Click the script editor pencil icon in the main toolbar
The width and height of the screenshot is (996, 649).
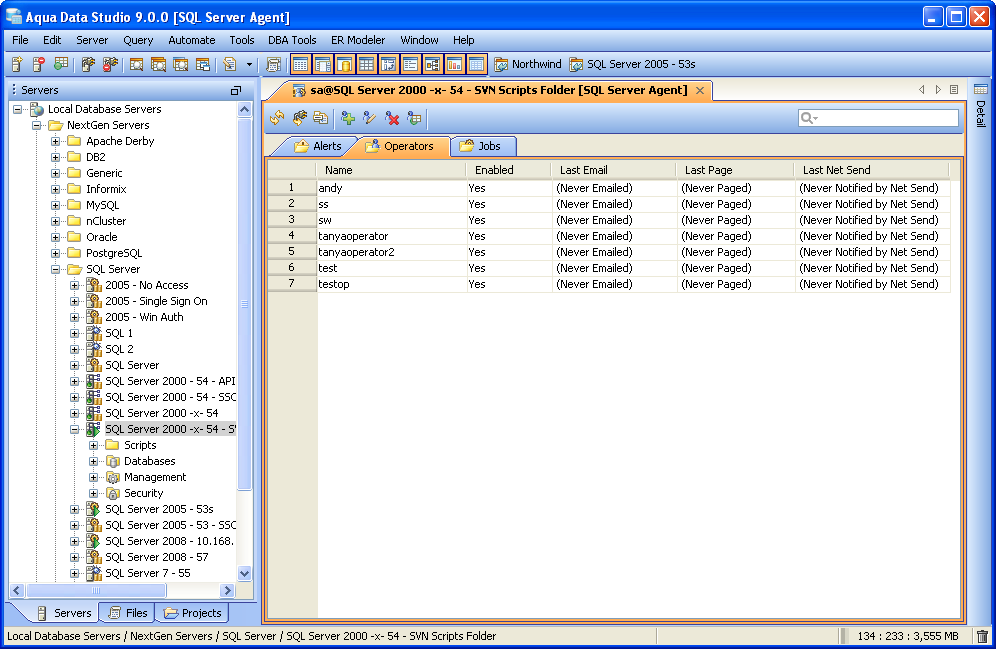click(229, 64)
